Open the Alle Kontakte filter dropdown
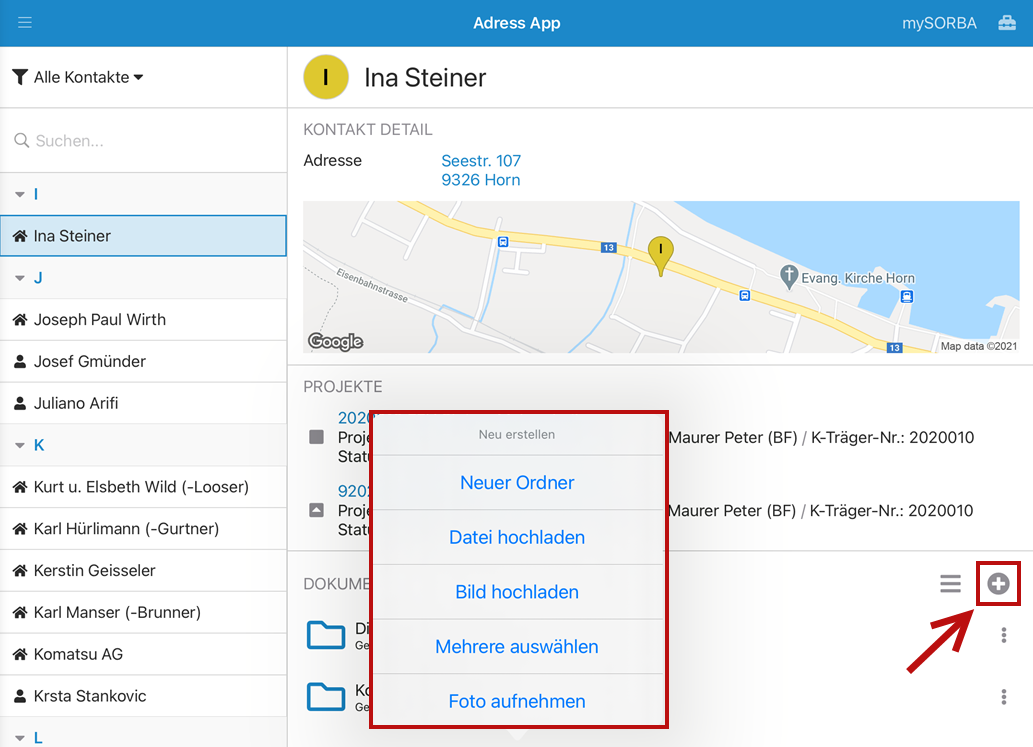The height and width of the screenshot is (747, 1033). [x=78, y=77]
